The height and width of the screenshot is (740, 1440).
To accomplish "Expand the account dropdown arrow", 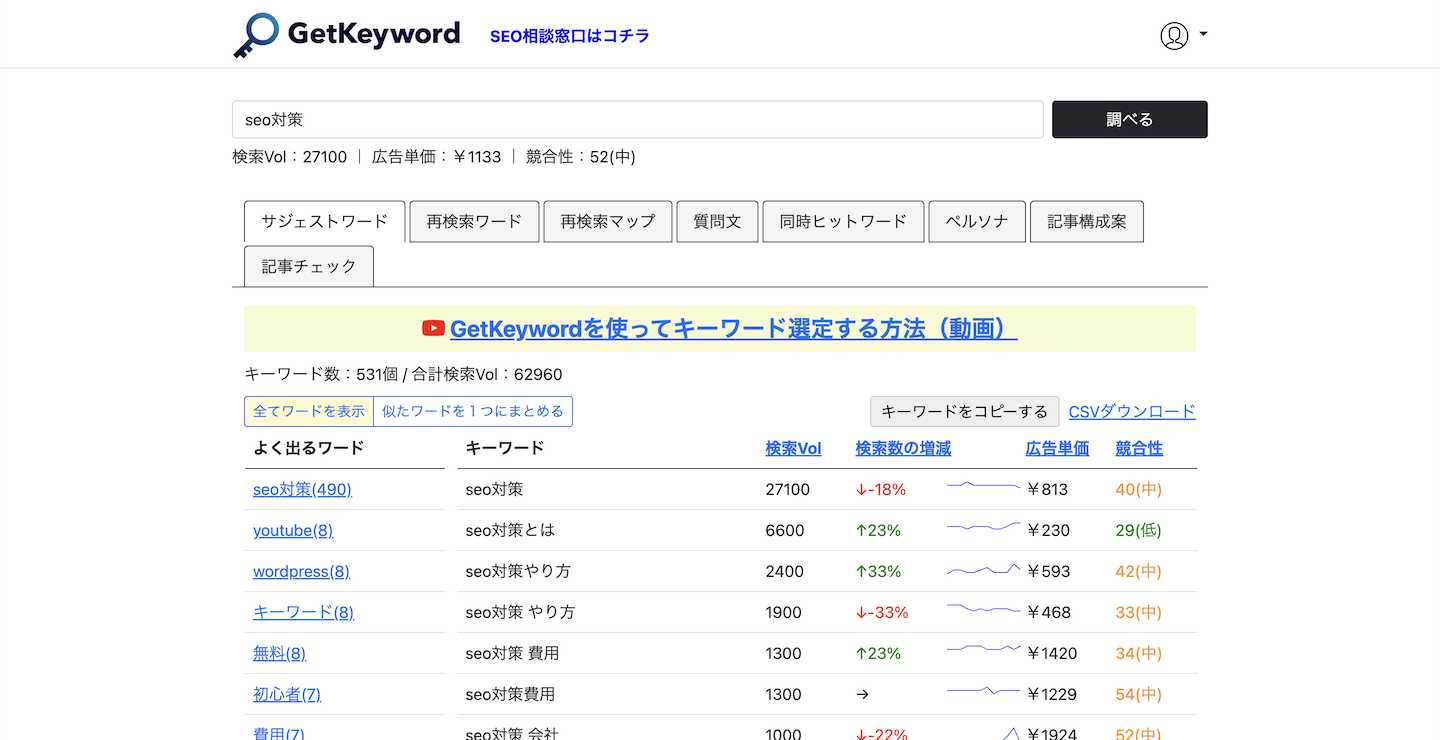I will pos(1203,34).
